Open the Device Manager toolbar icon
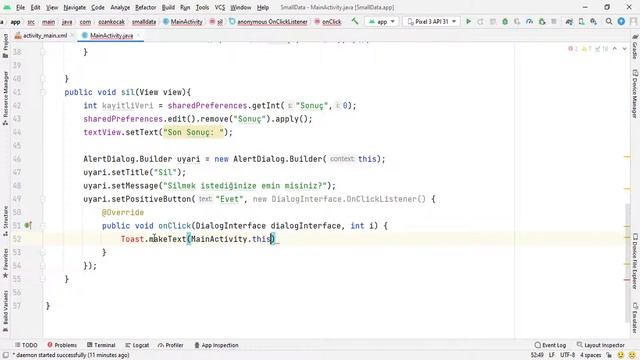 (581, 21)
